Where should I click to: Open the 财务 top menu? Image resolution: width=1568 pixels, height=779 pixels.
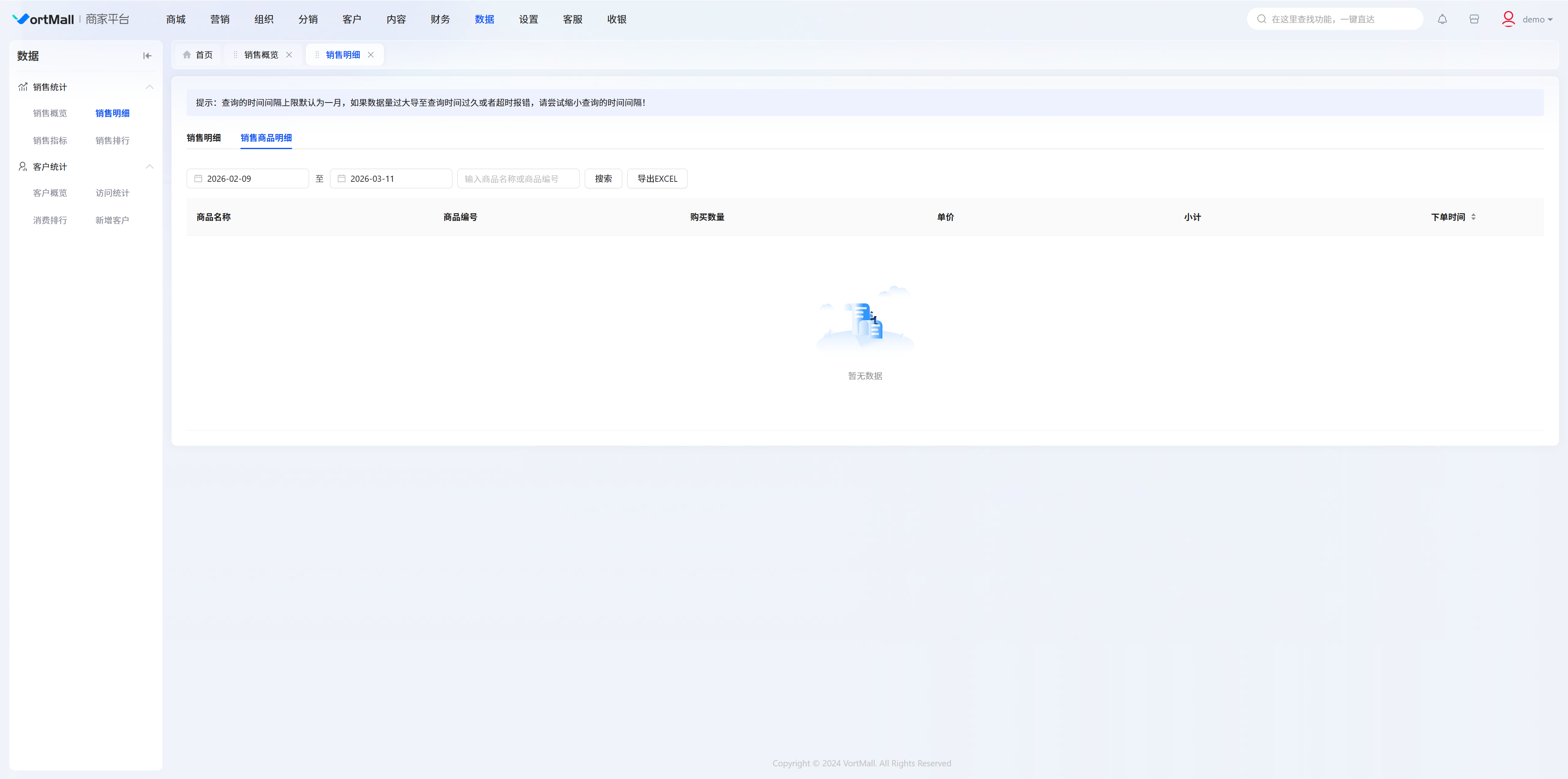click(439, 20)
